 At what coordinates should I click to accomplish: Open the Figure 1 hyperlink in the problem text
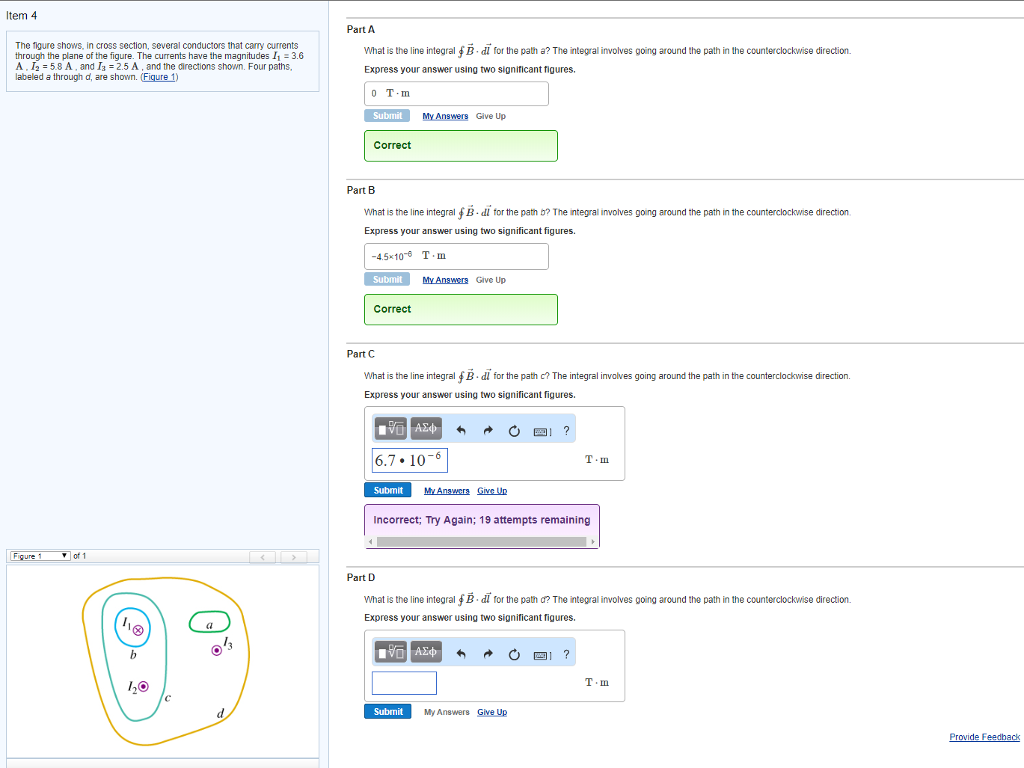click(158, 76)
